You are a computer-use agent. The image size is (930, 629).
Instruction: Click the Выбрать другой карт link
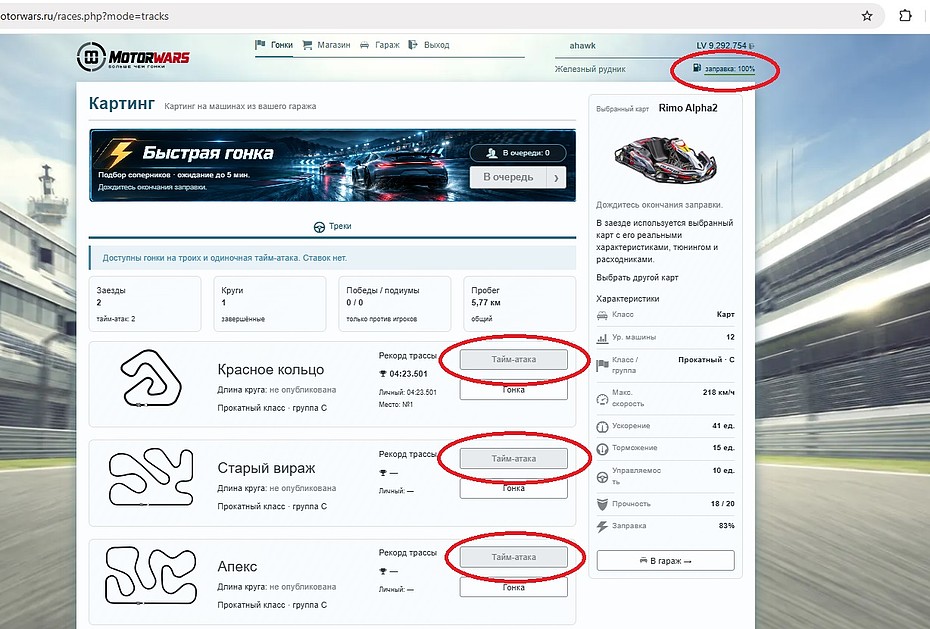click(x=637, y=277)
